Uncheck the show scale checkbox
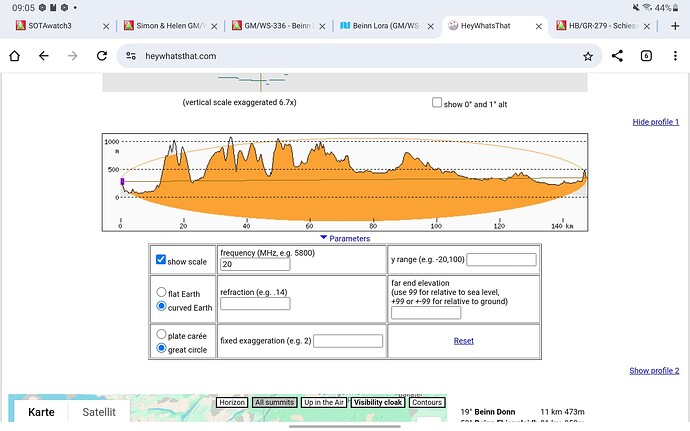Viewport: 690px width, 431px height. click(x=161, y=260)
